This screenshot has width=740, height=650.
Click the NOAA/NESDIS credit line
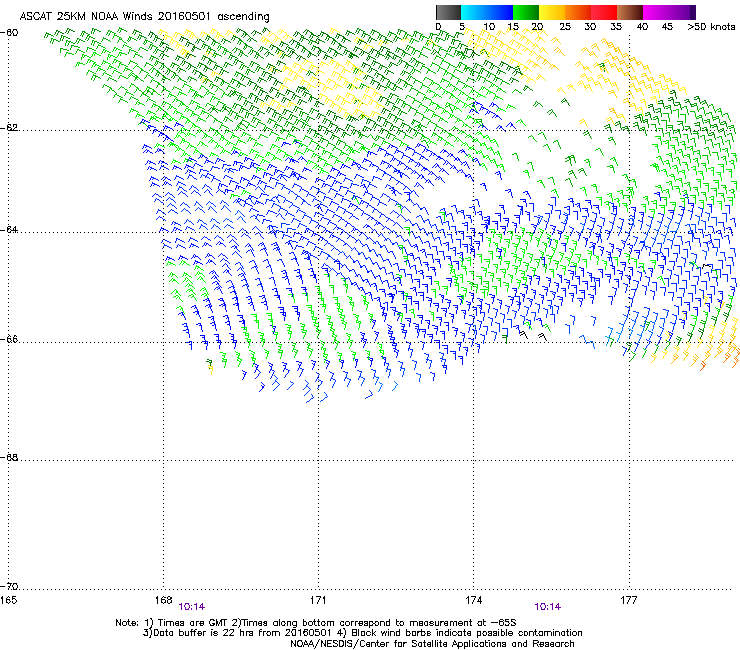[432, 644]
